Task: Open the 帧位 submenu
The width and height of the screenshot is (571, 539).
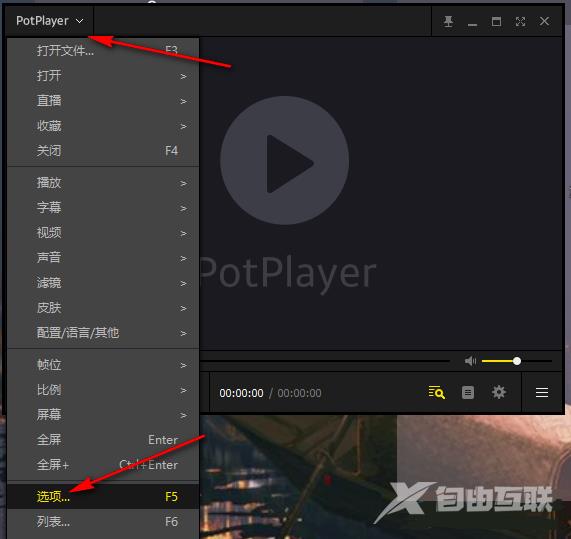Action: click(x=103, y=365)
